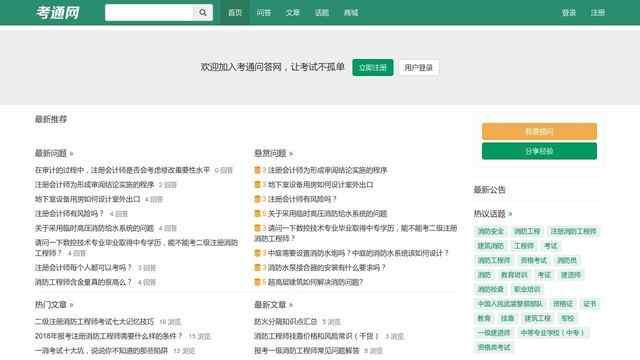Open article 报考一级消防工程师常见问题解答
Image resolution: width=640 pixels, height=360 pixels.
click(x=307, y=351)
